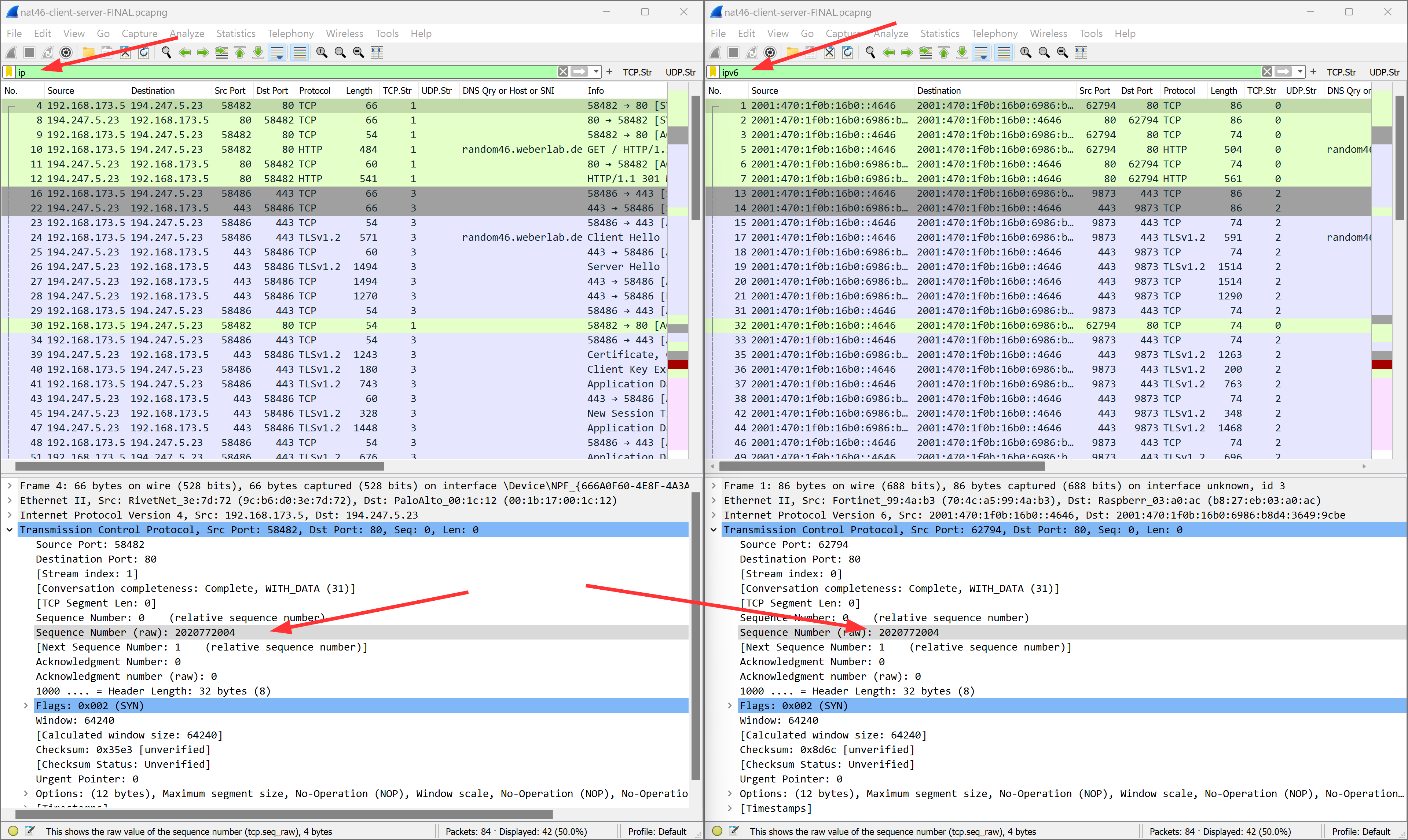Go to the first packet using the up arrow icon
Screen dimensions: 1408x840
(240, 52)
